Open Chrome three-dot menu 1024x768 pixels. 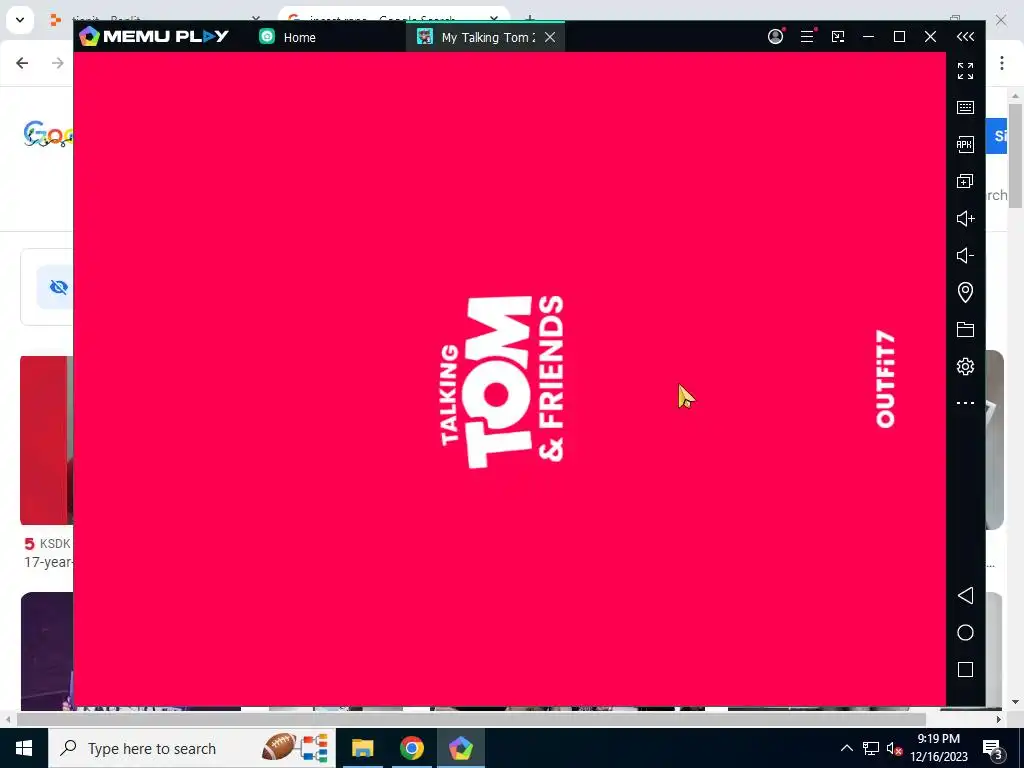(x=1002, y=63)
